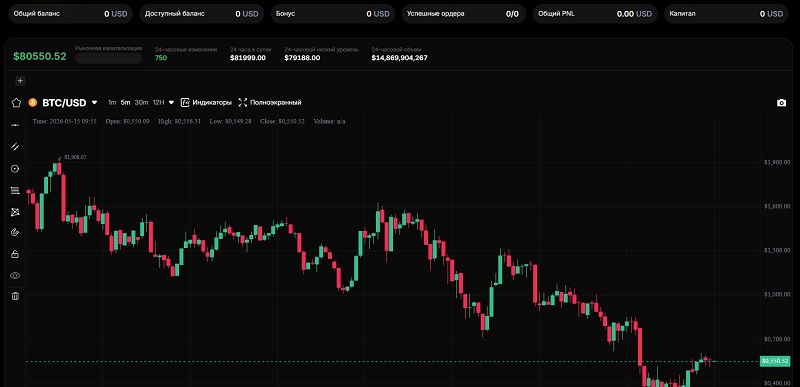Click the current price $80550.52 in green
The height and width of the screenshot is (387, 800).
pos(40,57)
